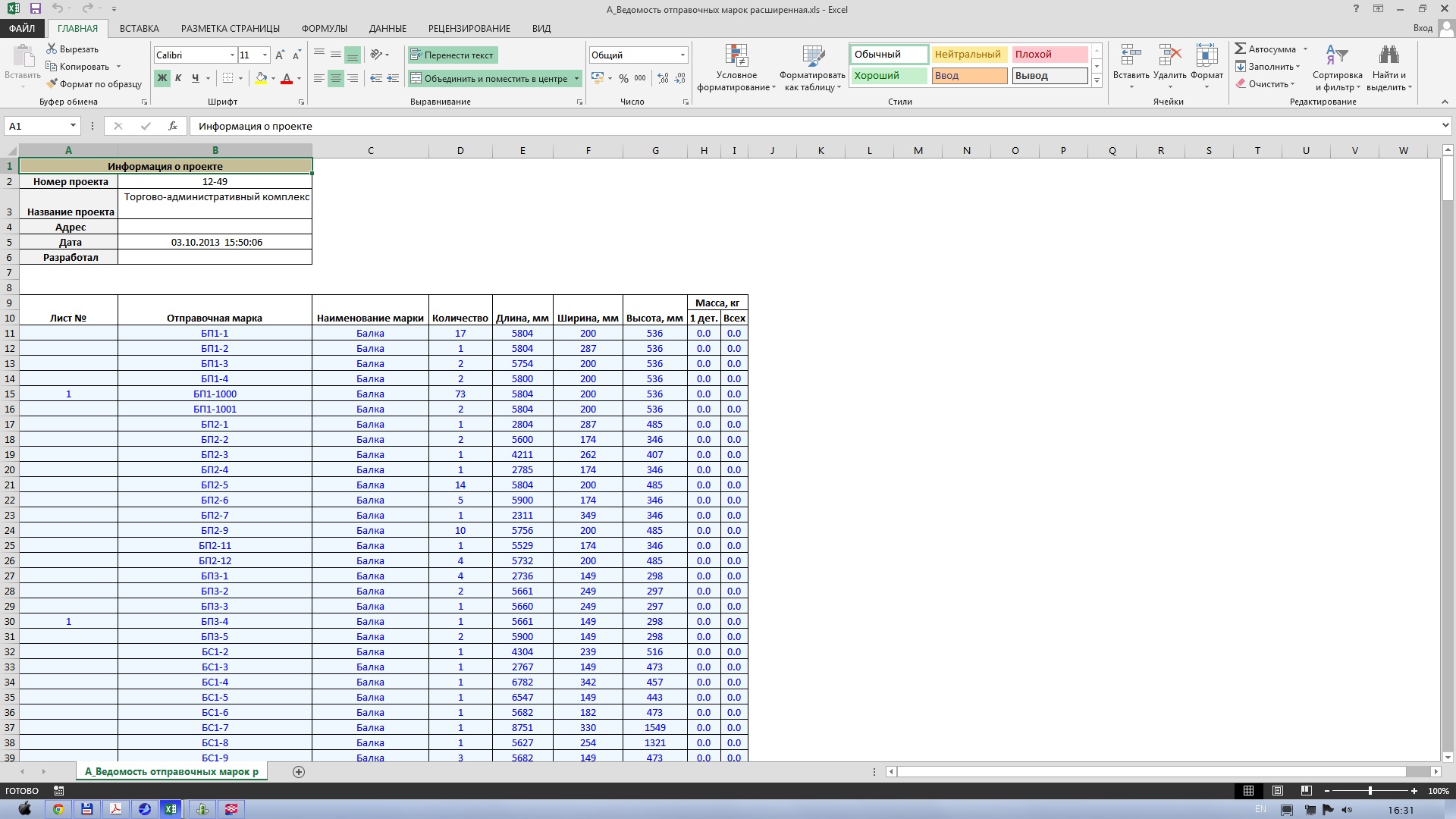Screen dimensions: 1456x819
Task: Open the number format dropdown
Action: tap(682, 55)
